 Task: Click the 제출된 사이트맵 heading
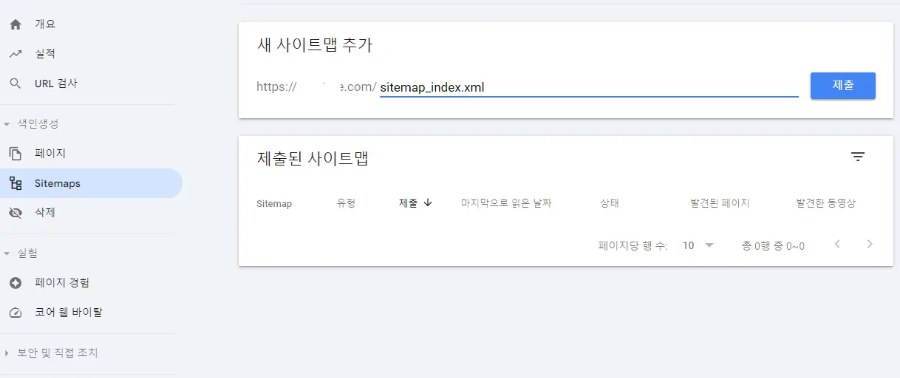tap(312, 158)
